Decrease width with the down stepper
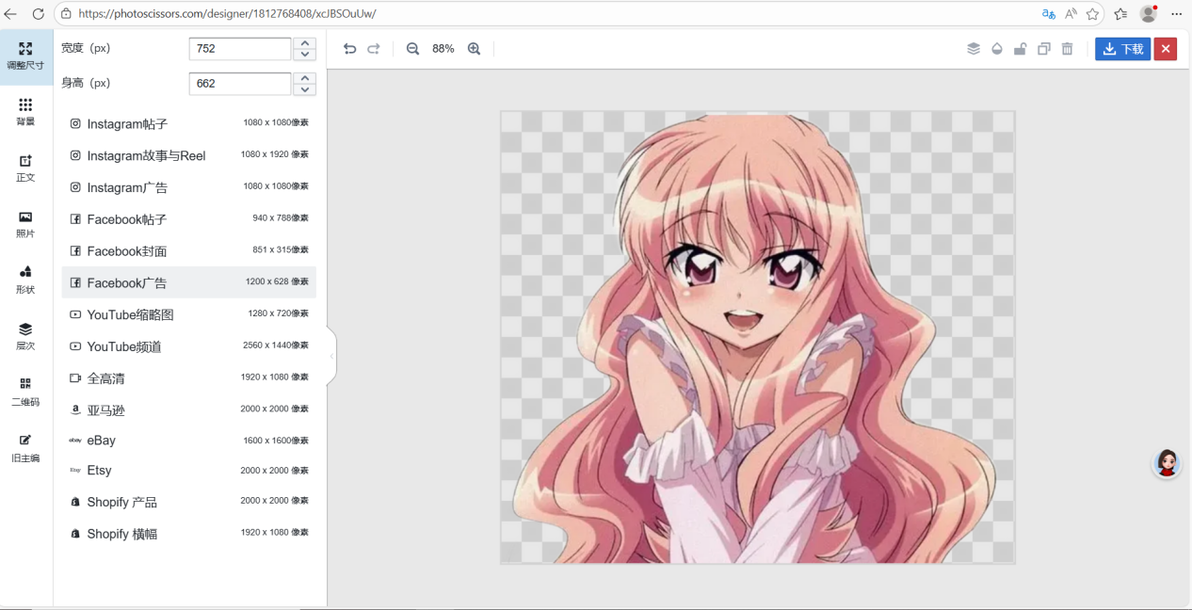This screenshot has height=610, width=1192. [x=305, y=55]
